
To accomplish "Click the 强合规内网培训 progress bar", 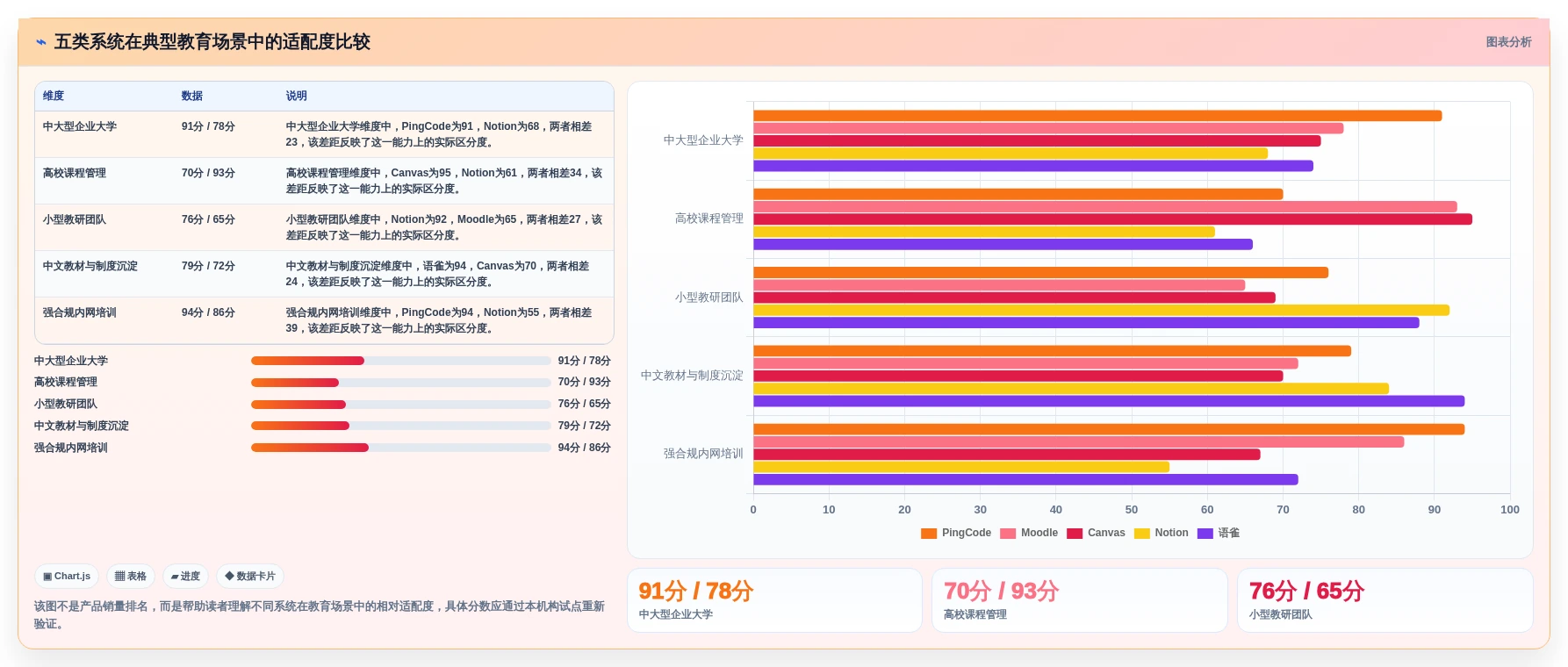I will coord(400,448).
